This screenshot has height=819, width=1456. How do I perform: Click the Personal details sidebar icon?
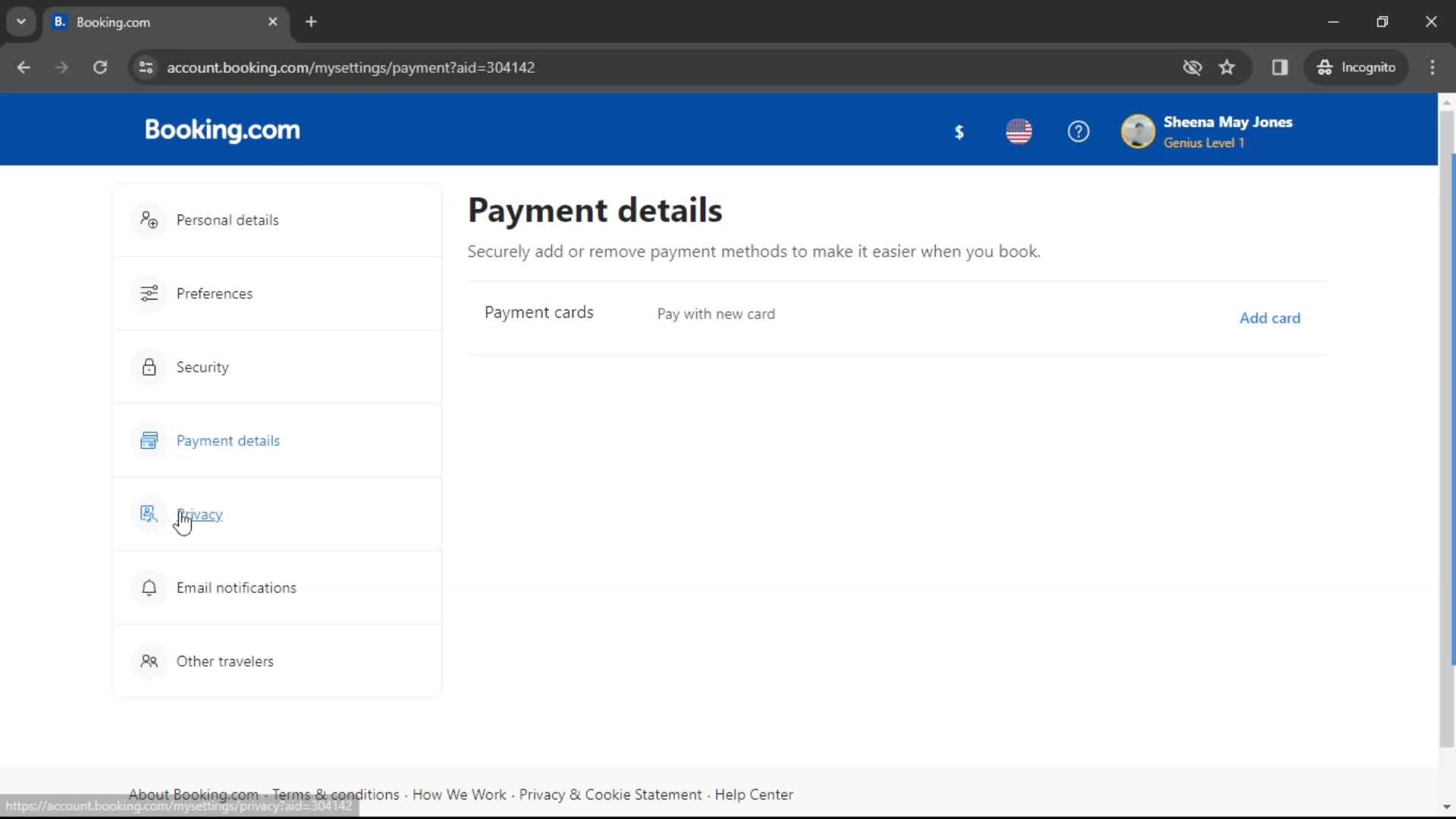pyautogui.click(x=149, y=220)
